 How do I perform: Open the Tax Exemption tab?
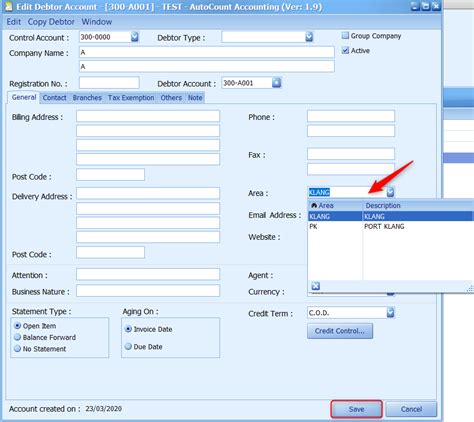pos(131,98)
